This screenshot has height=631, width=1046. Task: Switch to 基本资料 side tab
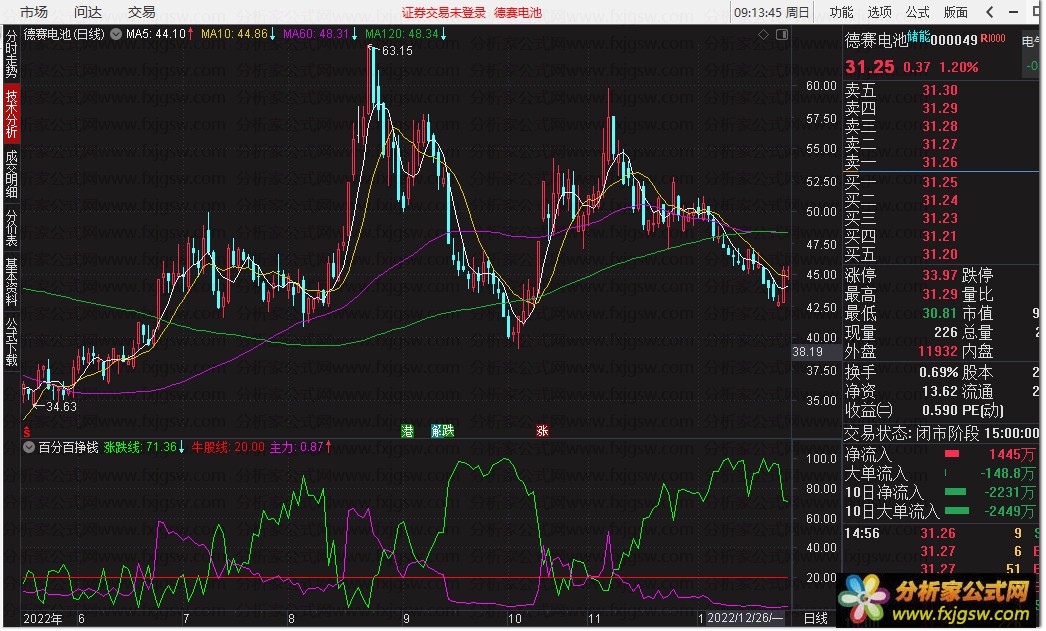coord(11,281)
